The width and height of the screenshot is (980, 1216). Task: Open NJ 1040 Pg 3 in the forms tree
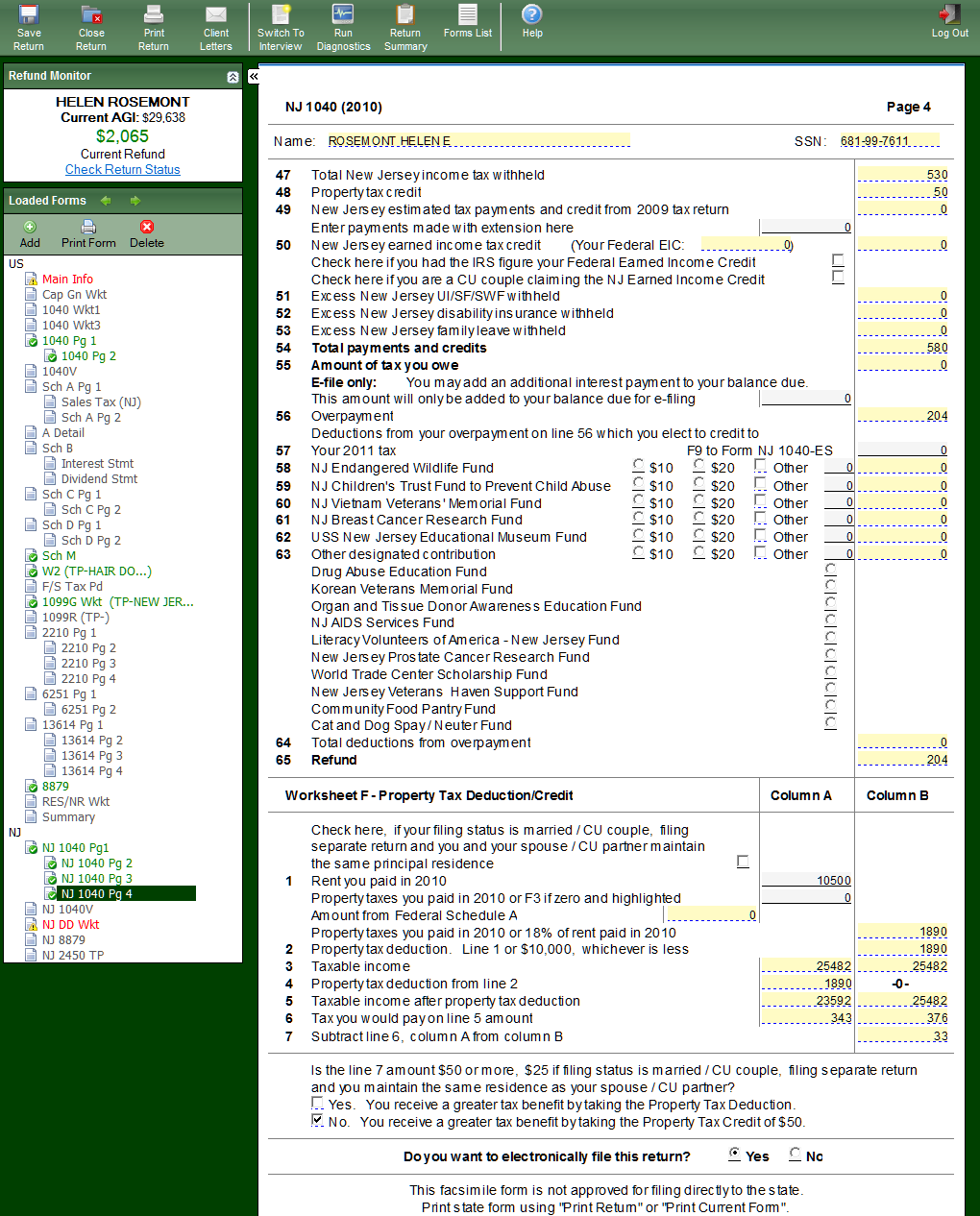pyautogui.click(x=96, y=879)
